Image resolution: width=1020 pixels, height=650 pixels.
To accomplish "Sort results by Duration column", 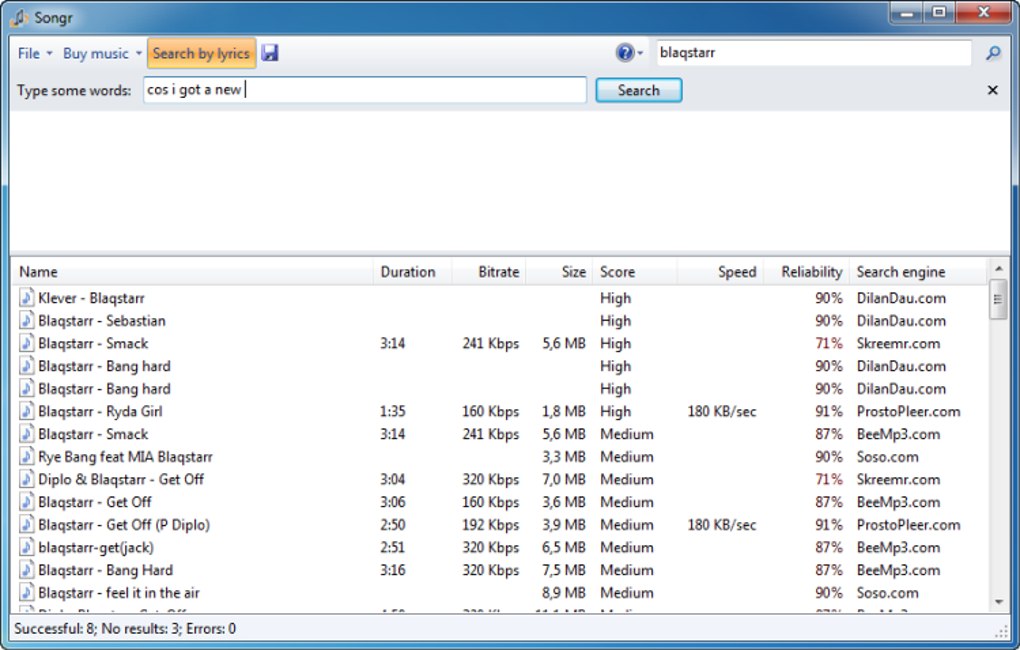I will click(x=412, y=272).
